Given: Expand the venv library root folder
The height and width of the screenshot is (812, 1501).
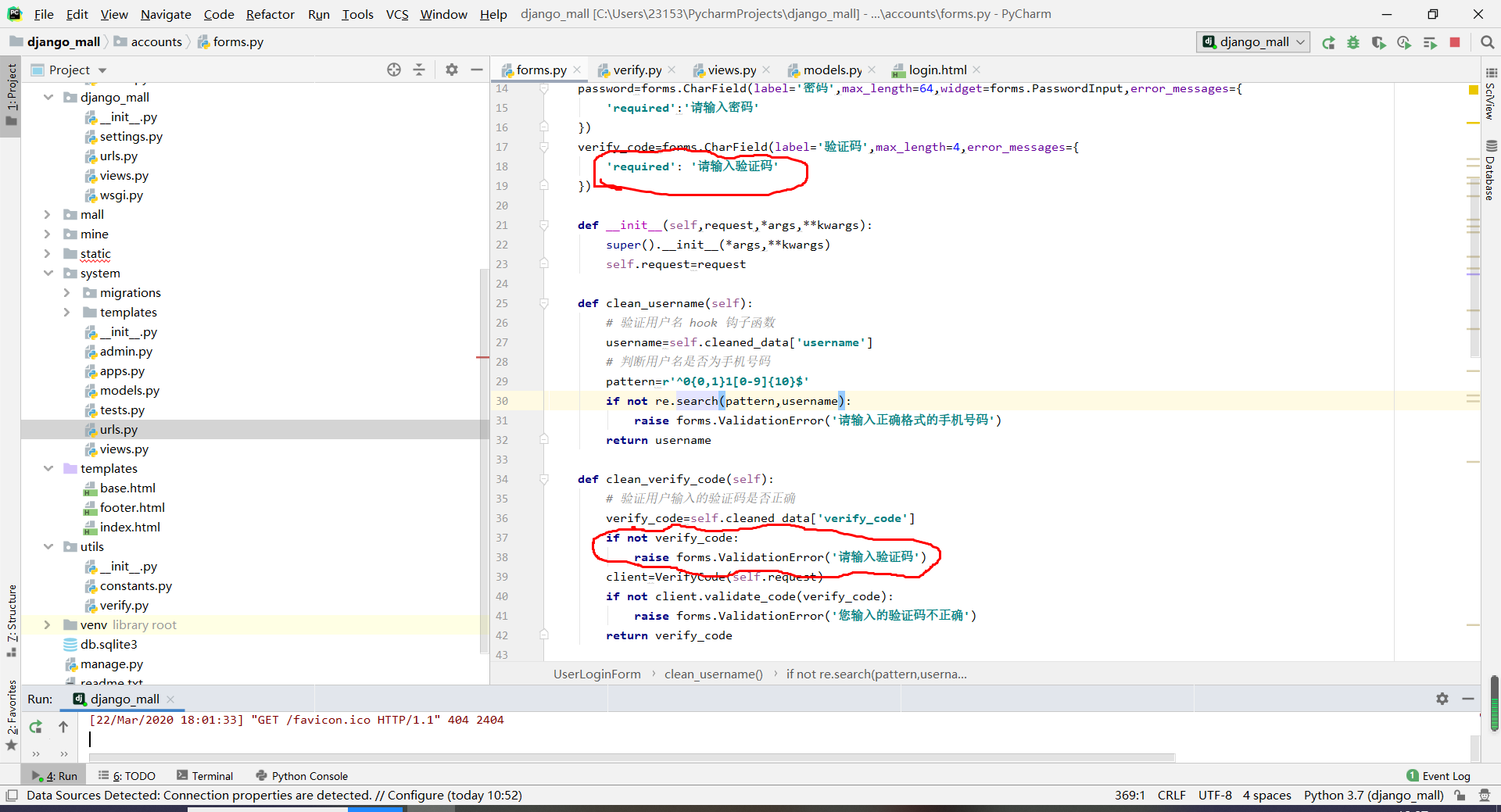Looking at the screenshot, I should coord(48,624).
